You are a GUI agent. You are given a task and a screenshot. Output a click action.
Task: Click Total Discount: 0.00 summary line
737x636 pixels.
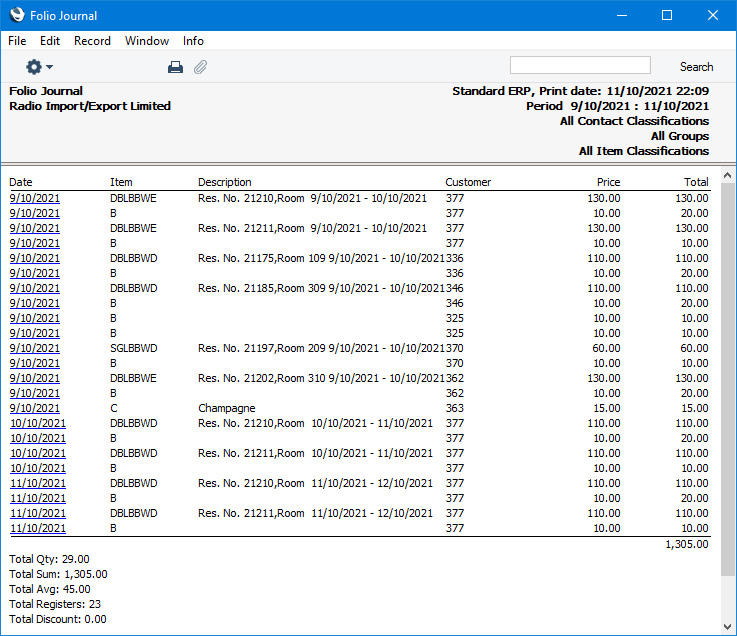(58, 620)
